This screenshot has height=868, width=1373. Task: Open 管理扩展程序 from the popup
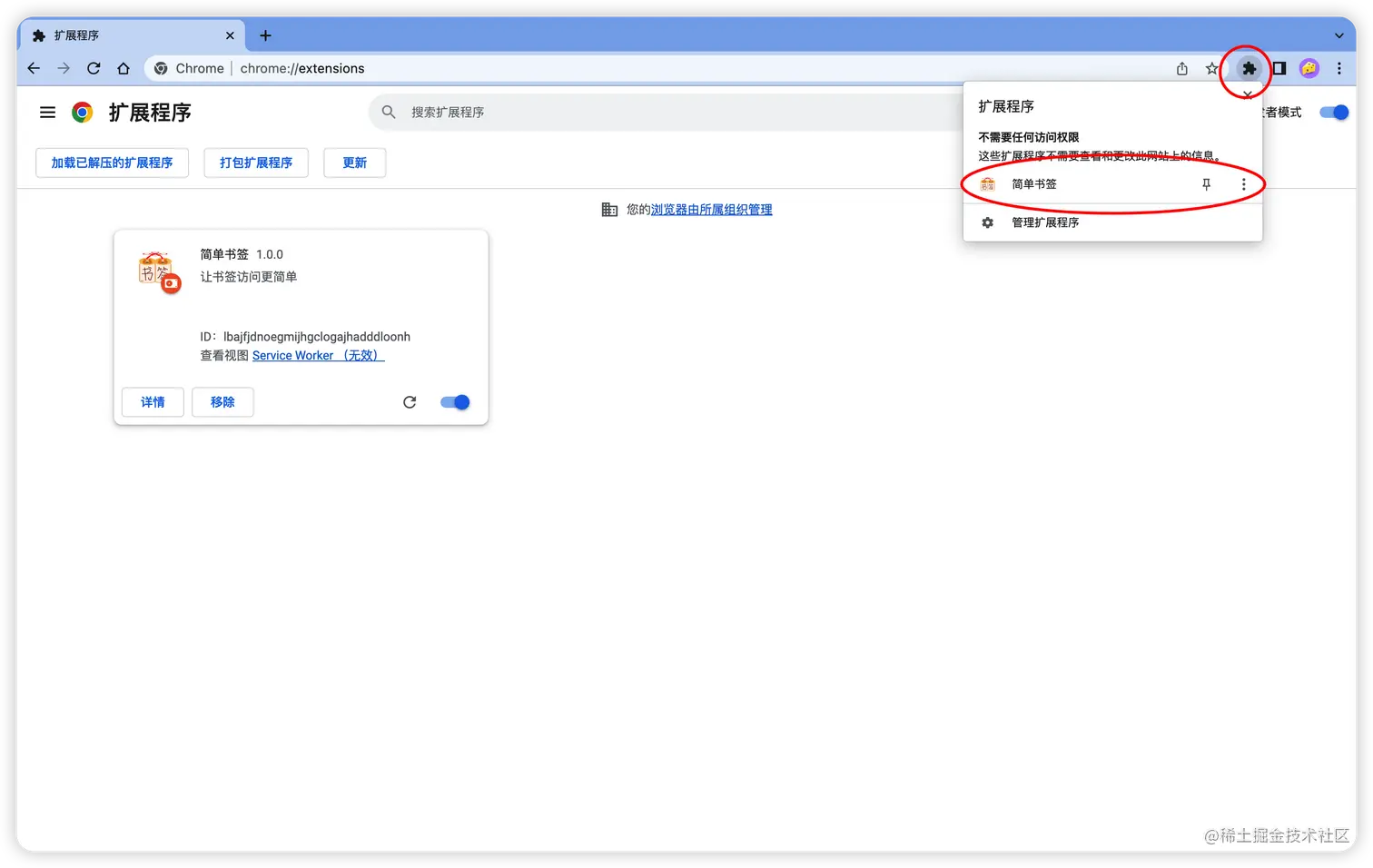(1113, 222)
